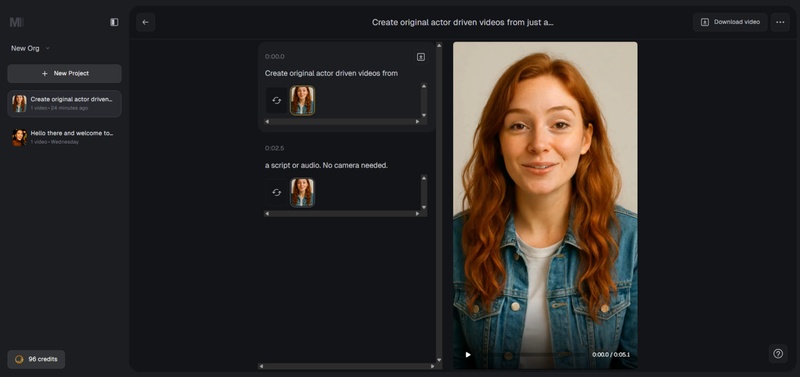Click the 0:00.0 timestamp label
Screen dimensions: 800x377
pos(274,57)
